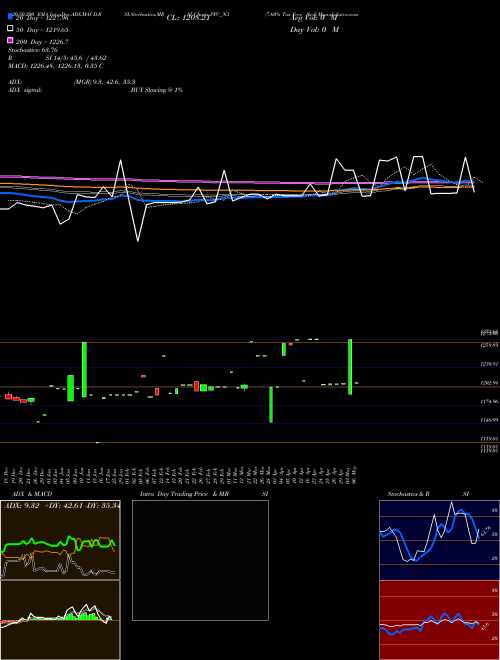Image resolution: width=500 pixels, height=660 pixels.
Task: Click the tall green candle near 10 Jan
Action: pyautogui.click(x=84, y=370)
